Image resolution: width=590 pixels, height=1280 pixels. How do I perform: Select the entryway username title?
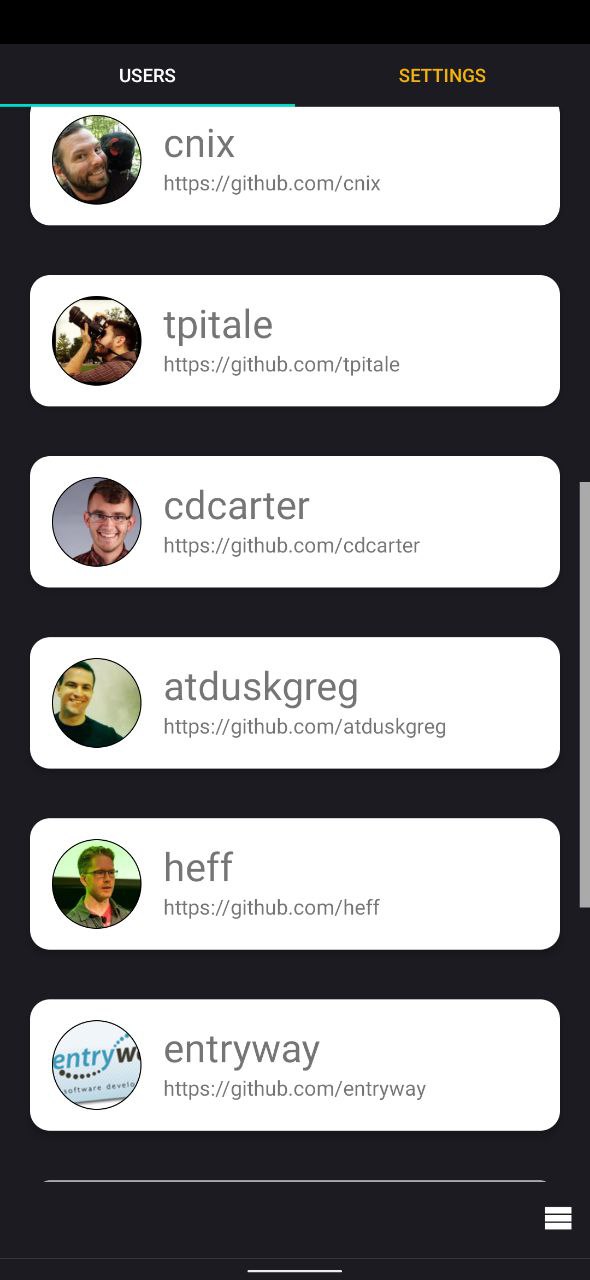242,1049
